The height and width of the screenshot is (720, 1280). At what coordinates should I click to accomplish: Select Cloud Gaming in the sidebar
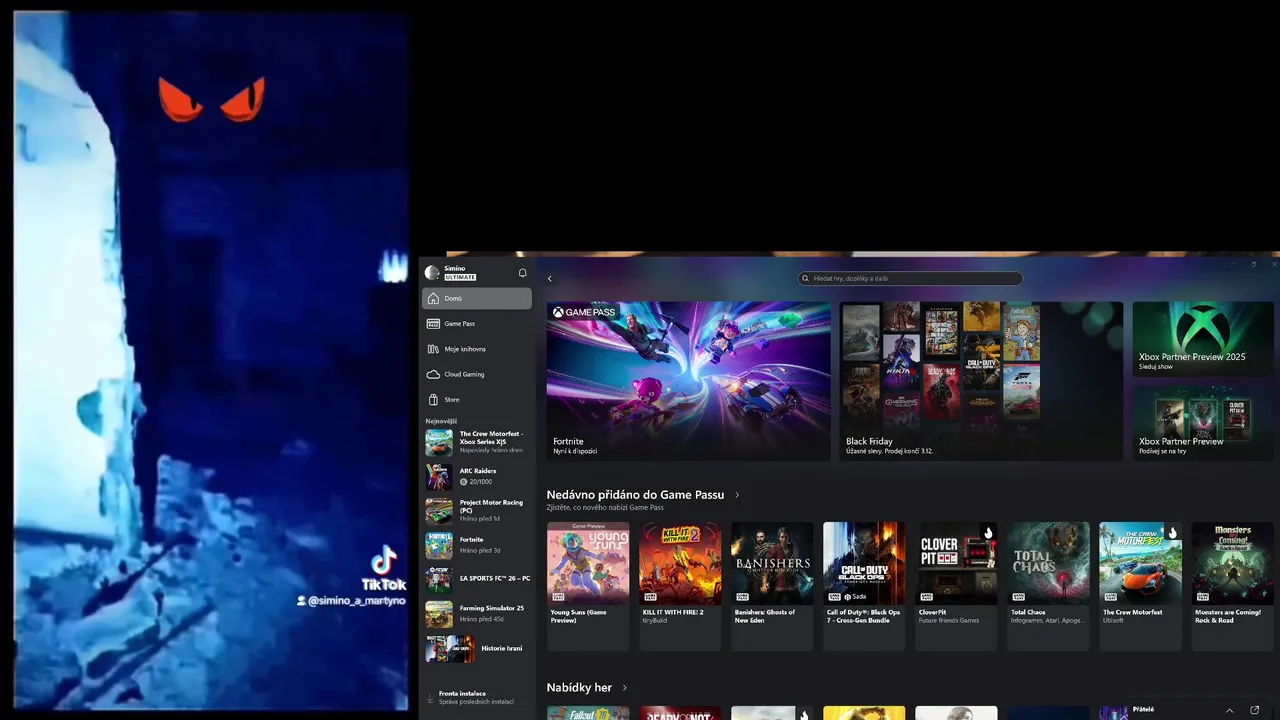coord(477,374)
